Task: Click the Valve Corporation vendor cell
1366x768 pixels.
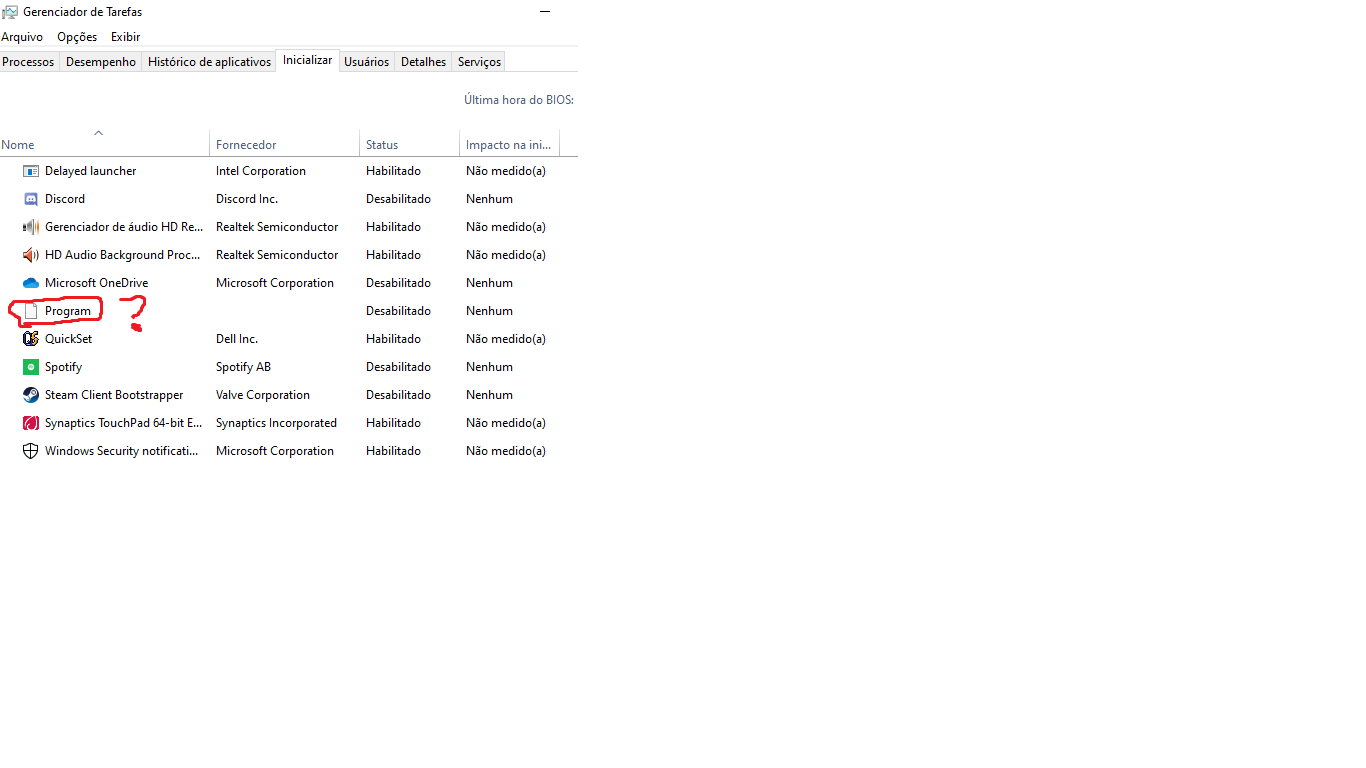Action: tap(263, 395)
